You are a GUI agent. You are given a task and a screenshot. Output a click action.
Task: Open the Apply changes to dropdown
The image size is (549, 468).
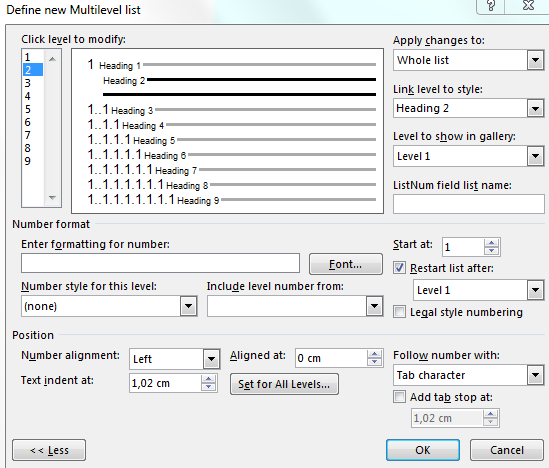(x=535, y=60)
